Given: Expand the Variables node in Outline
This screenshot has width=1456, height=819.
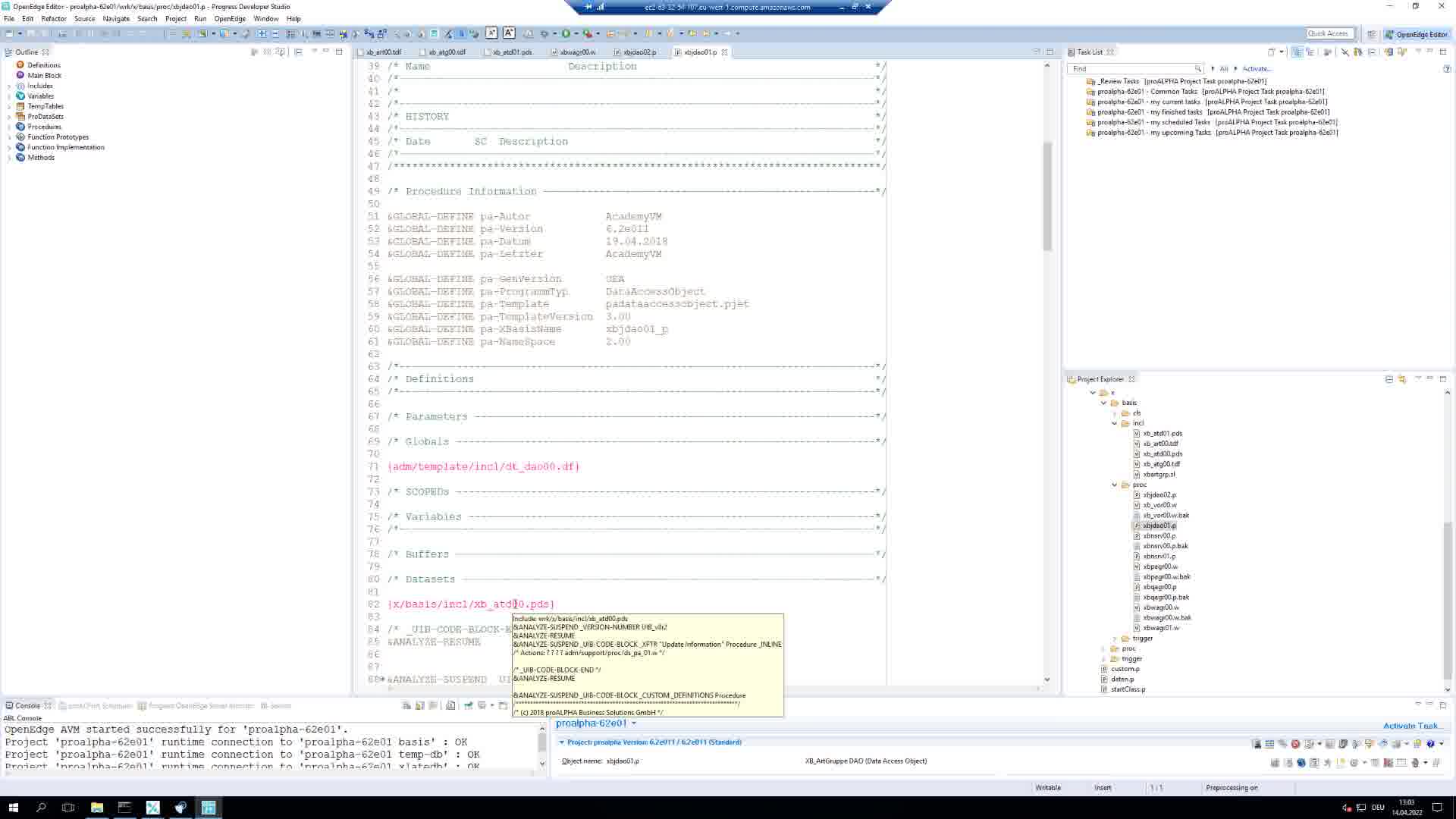Looking at the screenshot, I should click(x=9, y=96).
